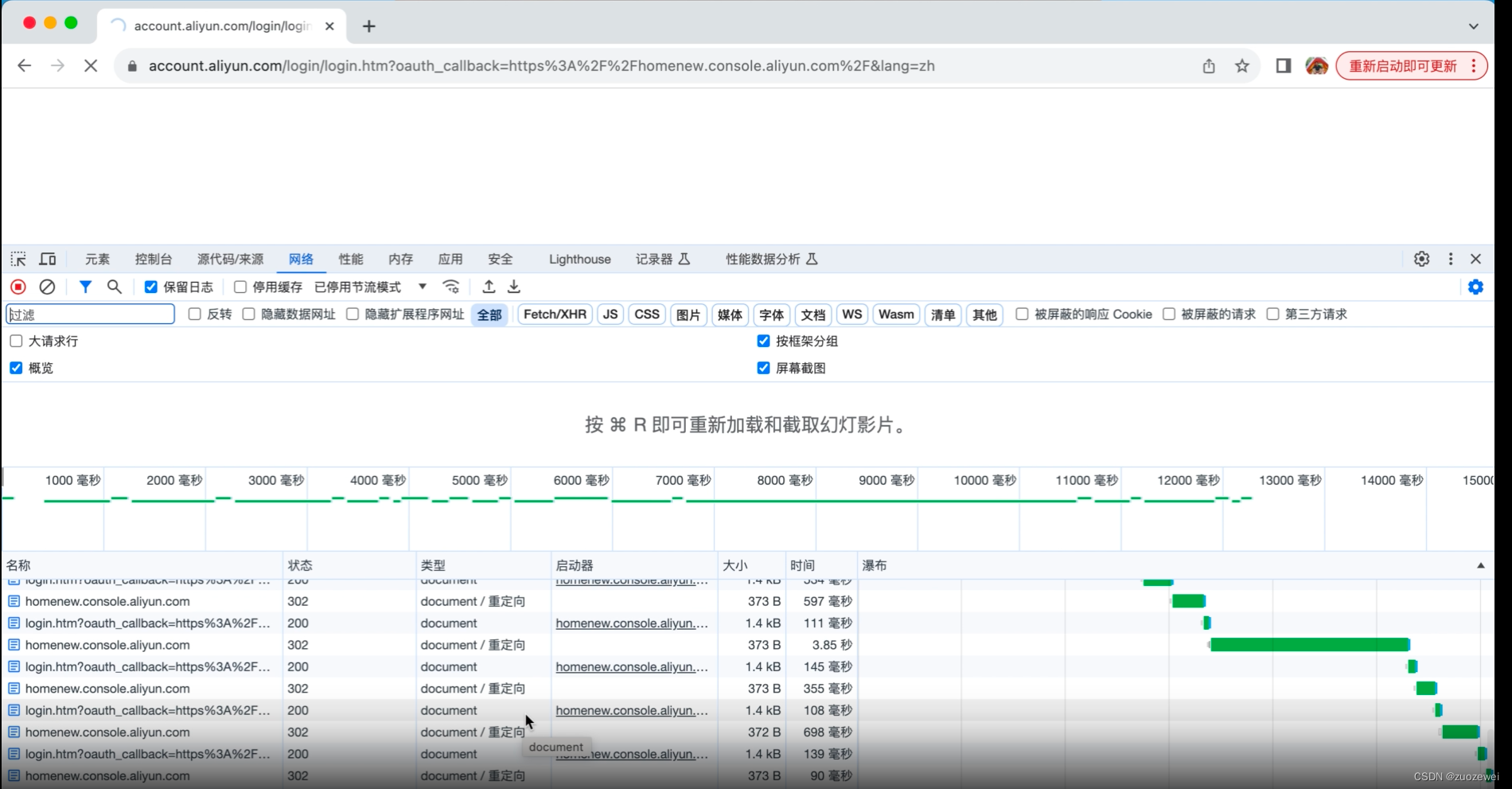Check 被屏蔽的响应 Cookie option
Screen dimensions: 1512x789
(x=1023, y=314)
